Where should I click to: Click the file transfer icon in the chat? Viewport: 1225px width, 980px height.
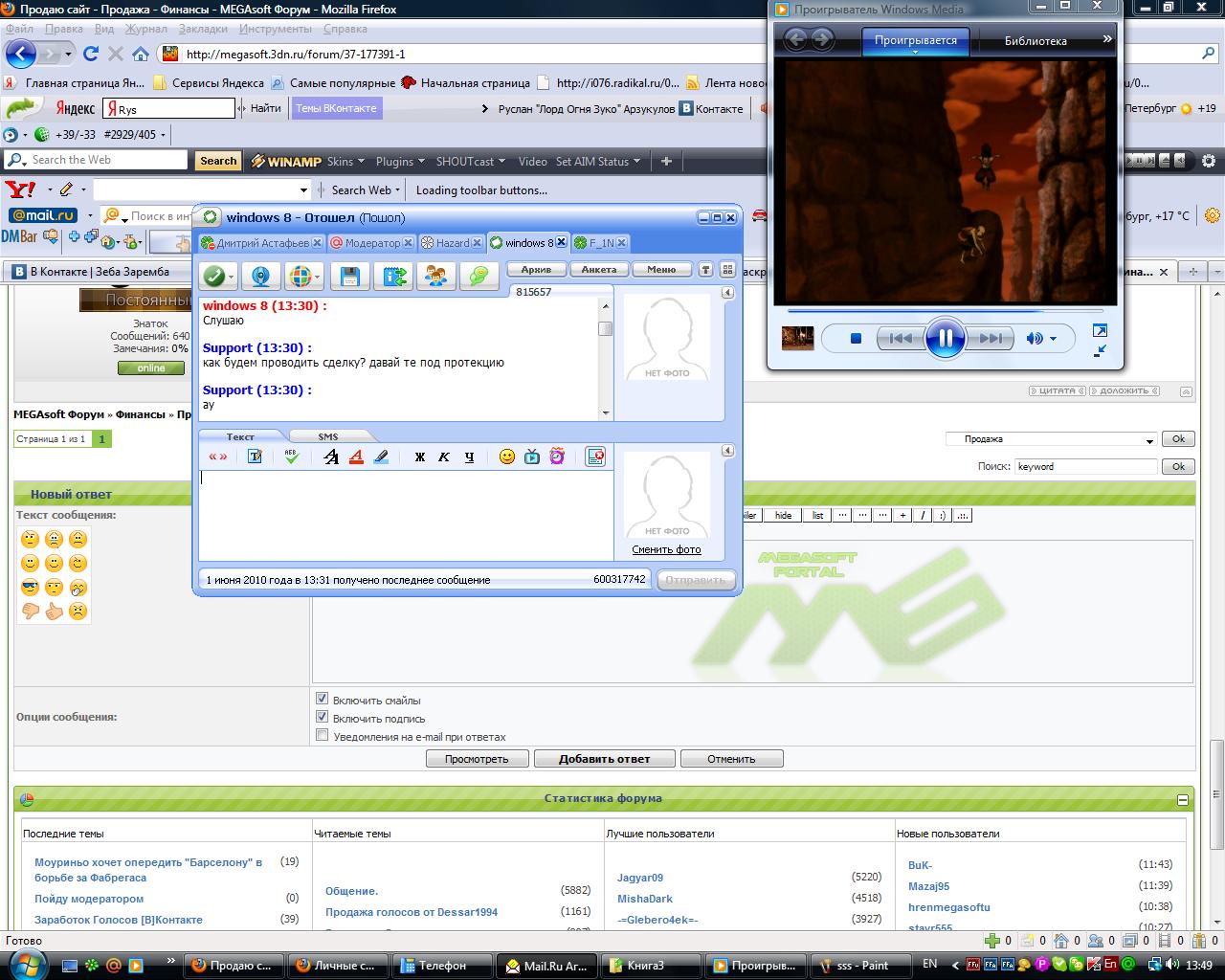[x=393, y=277]
